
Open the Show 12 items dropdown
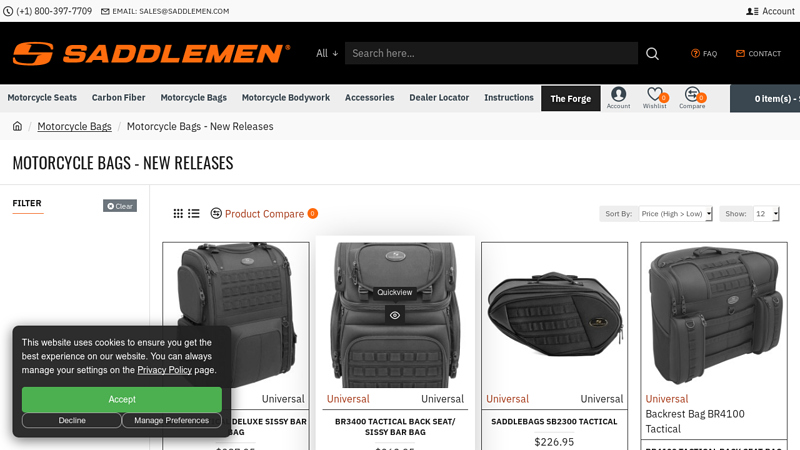point(766,214)
